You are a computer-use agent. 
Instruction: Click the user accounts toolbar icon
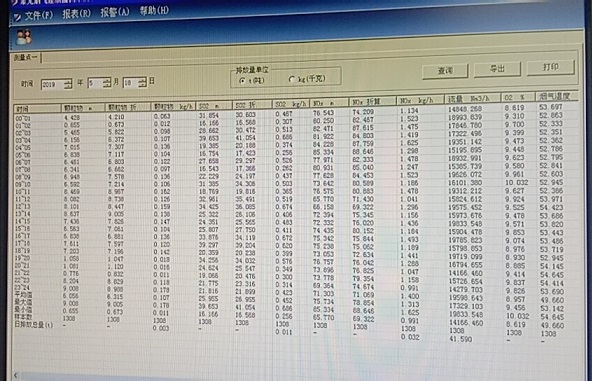point(24,37)
